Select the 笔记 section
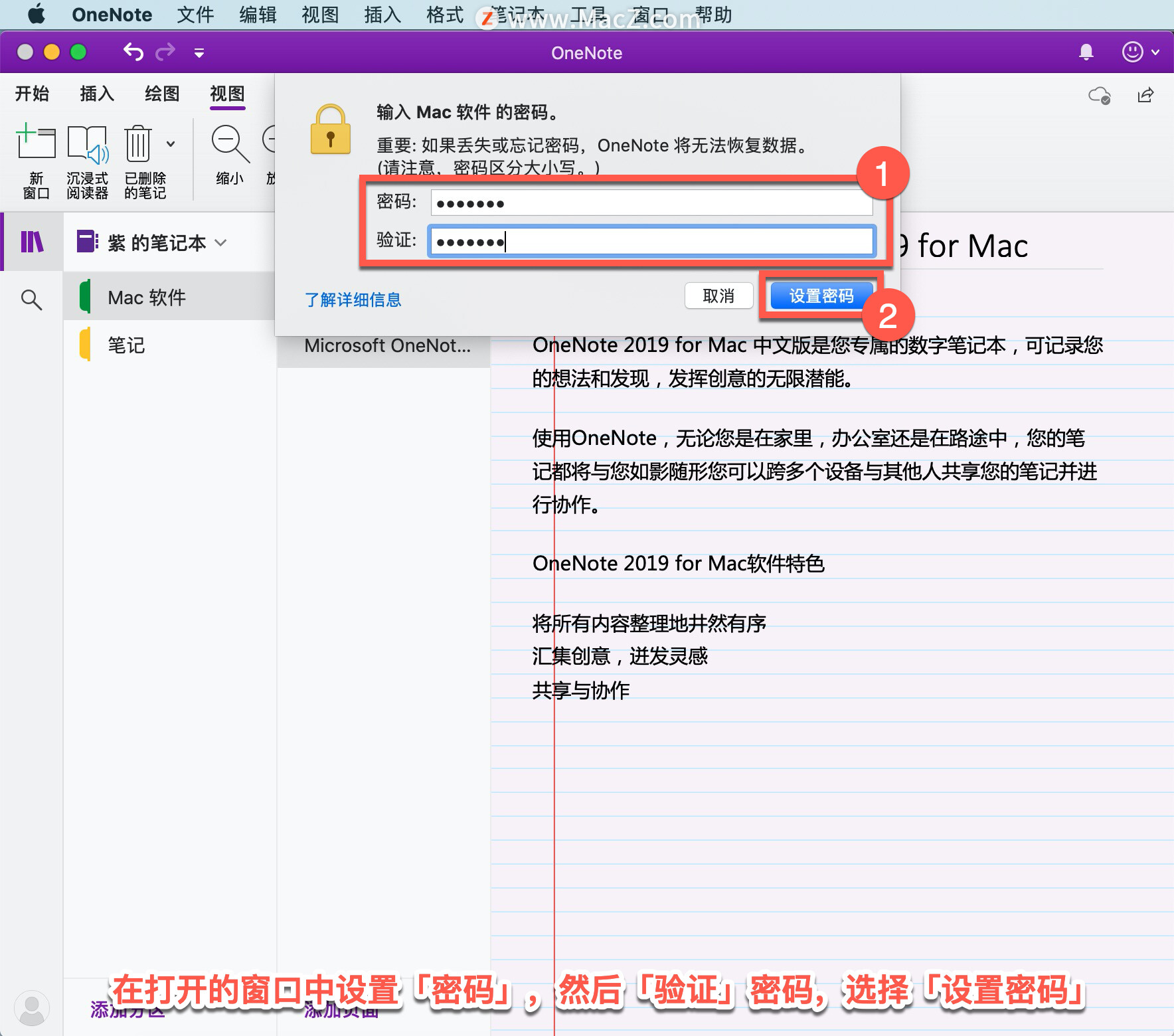The width and height of the screenshot is (1174, 1036). coord(170,345)
